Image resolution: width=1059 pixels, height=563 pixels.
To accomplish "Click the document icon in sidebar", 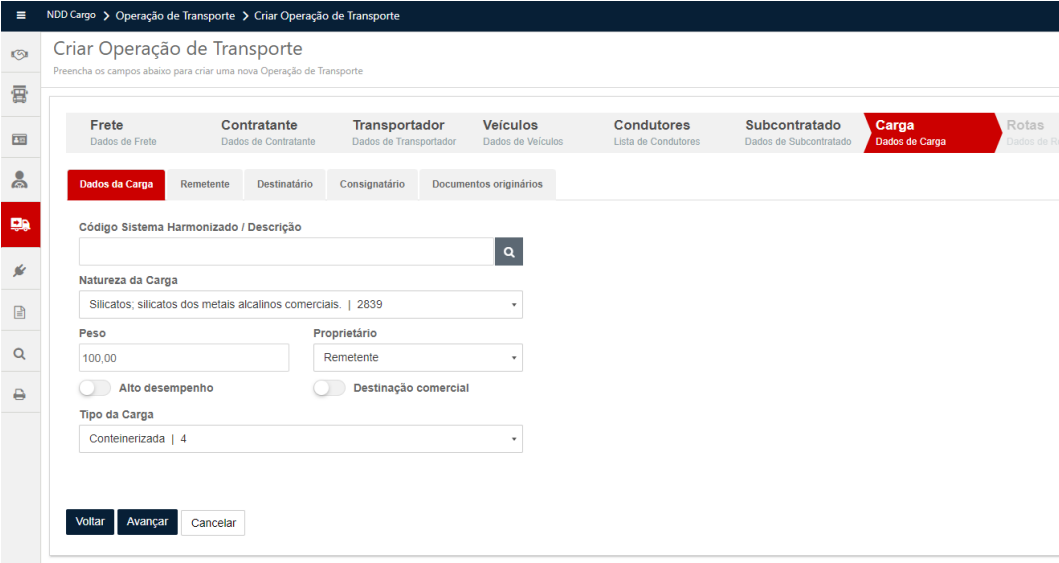I will (x=19, y=312).
